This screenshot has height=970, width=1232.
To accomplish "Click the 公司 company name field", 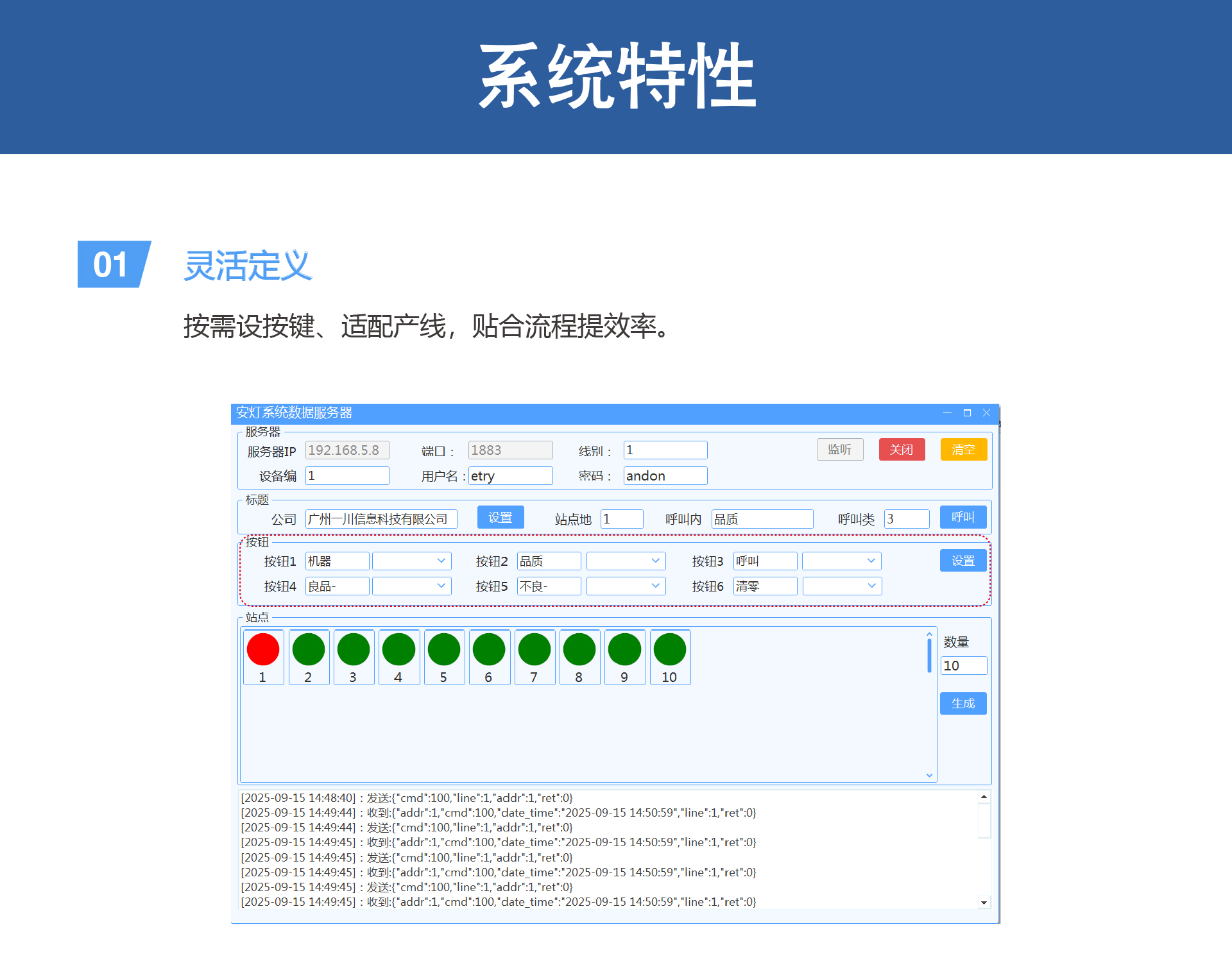I will pyautogui.click(x=381, y=519).
